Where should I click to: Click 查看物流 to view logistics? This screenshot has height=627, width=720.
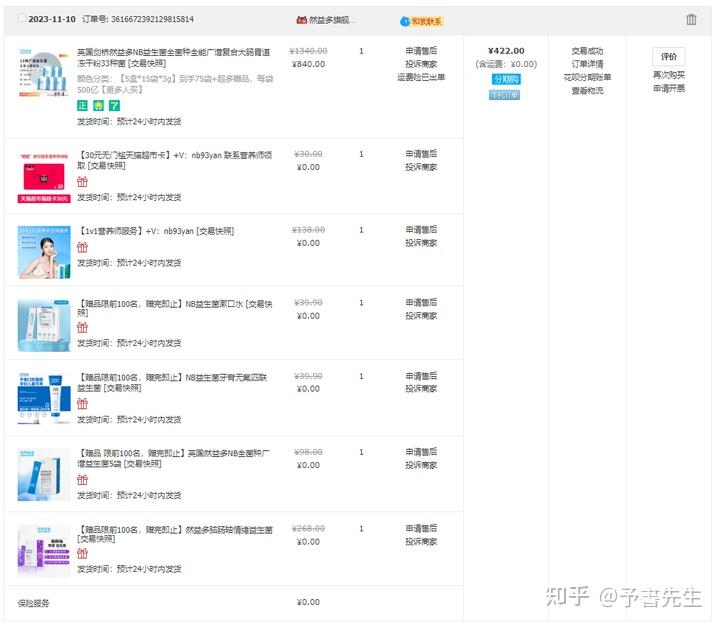coord(587,90)
